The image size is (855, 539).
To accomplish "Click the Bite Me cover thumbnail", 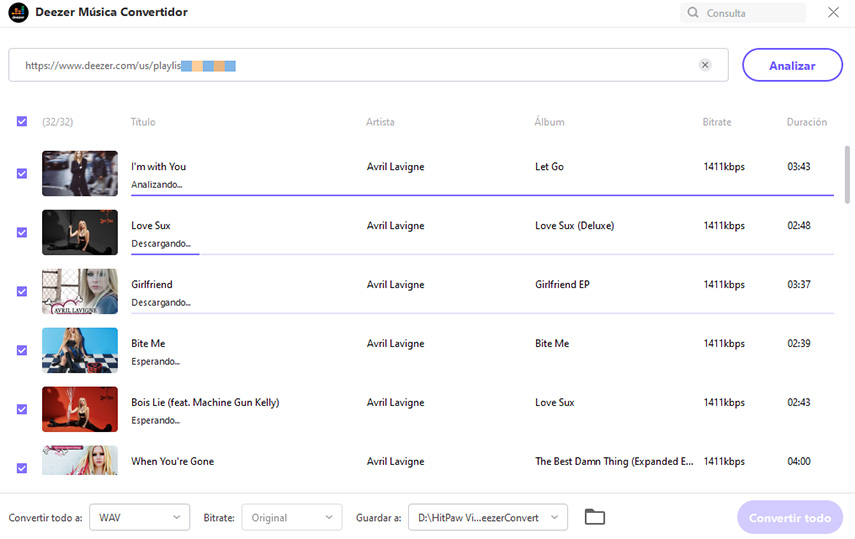I will [x=80, y=350].
